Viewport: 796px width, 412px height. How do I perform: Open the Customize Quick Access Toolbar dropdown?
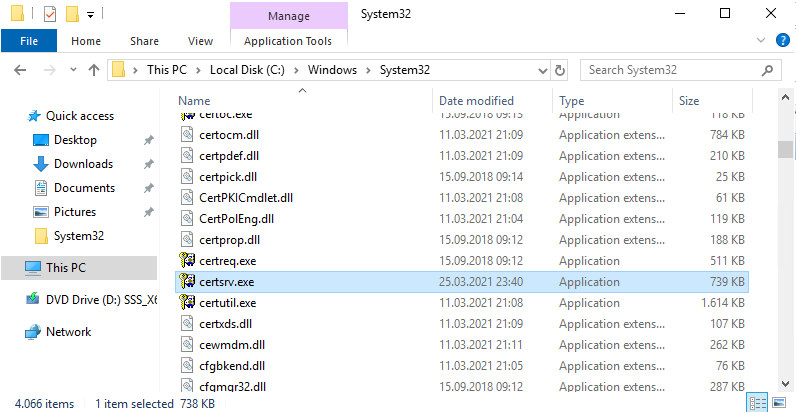[x=90, y=15]
